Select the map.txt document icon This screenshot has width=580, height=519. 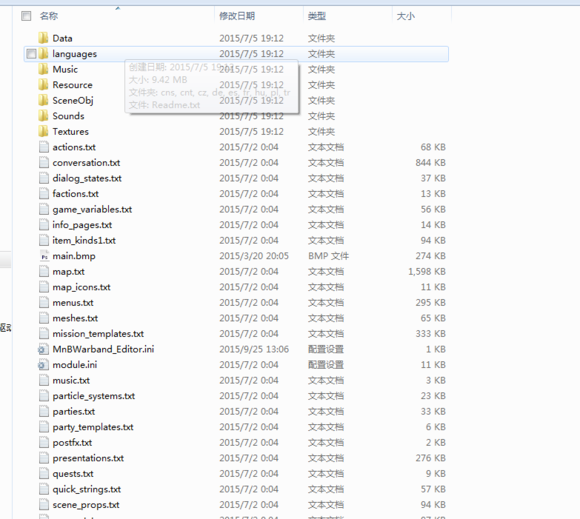point(44,271)
